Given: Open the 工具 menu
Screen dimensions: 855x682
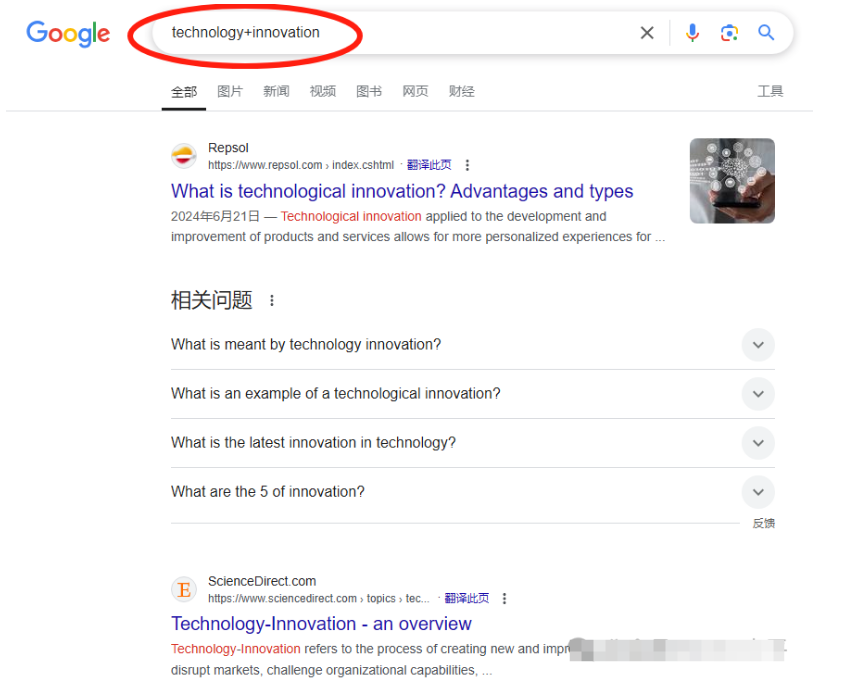Looking at the screenshot, I should pyautogui.click(x=771, y=91).
